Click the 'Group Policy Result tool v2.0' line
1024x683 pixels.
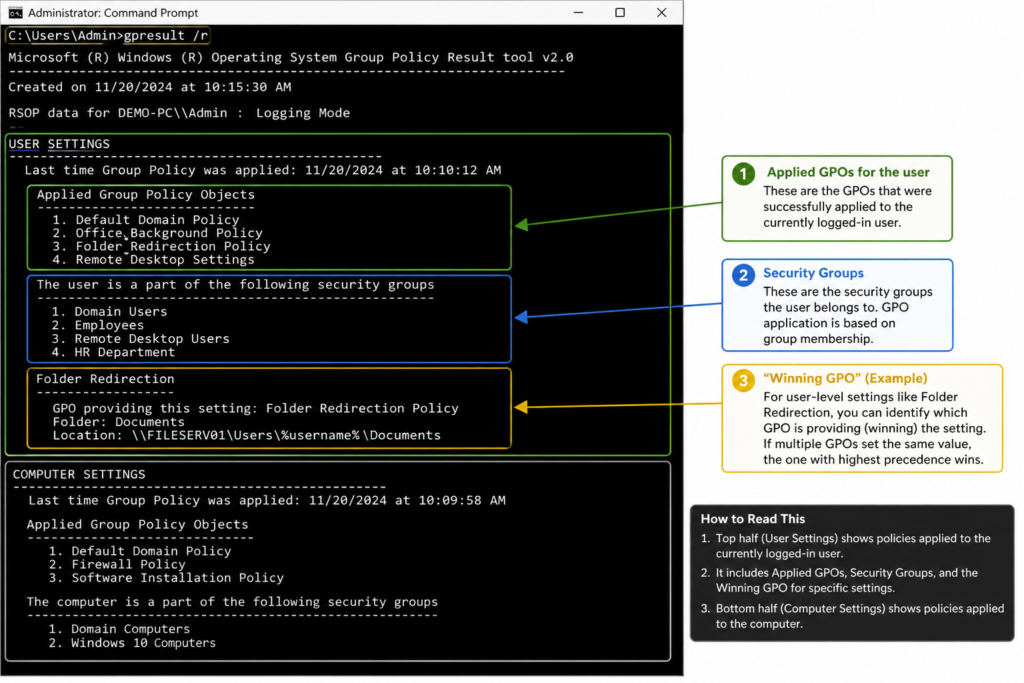tap(291, 57)
